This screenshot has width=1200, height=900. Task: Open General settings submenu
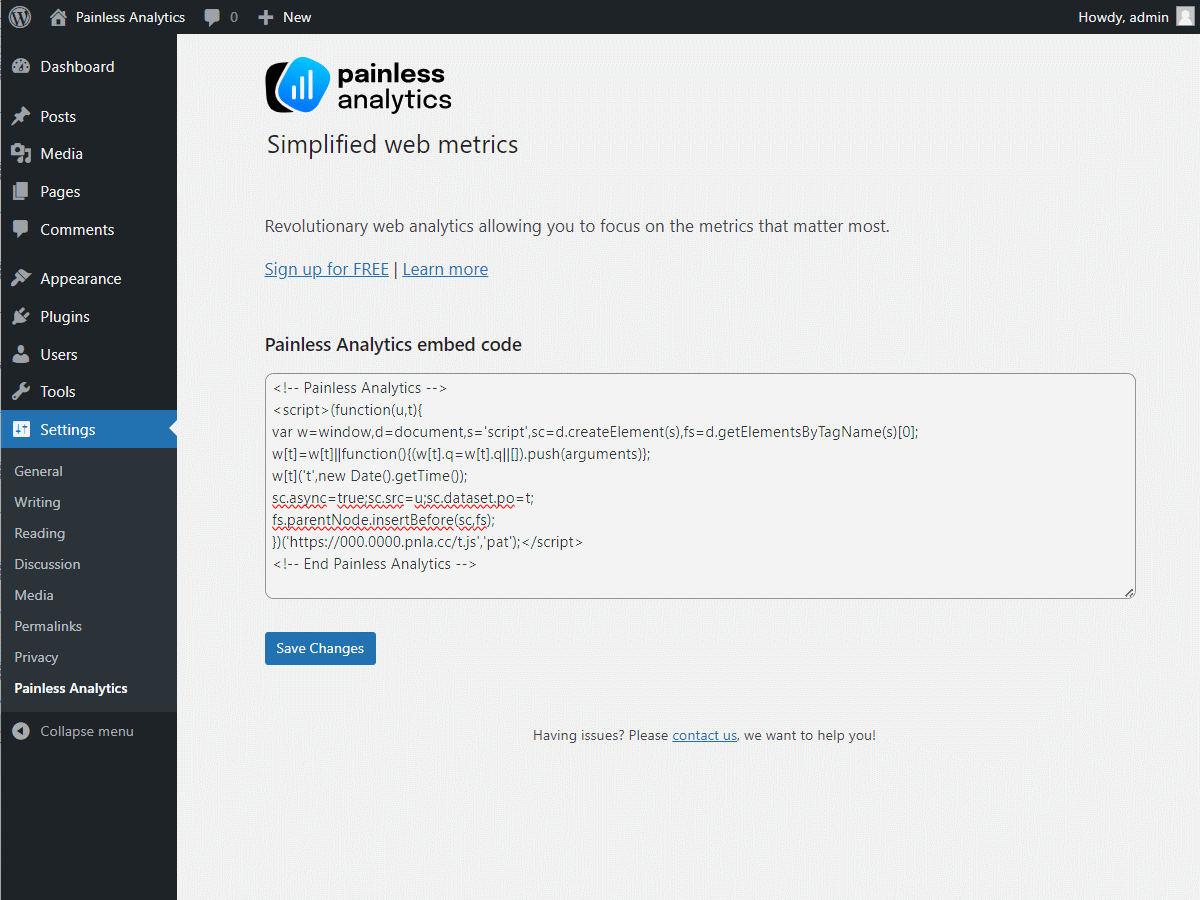(x=38, y=472)
